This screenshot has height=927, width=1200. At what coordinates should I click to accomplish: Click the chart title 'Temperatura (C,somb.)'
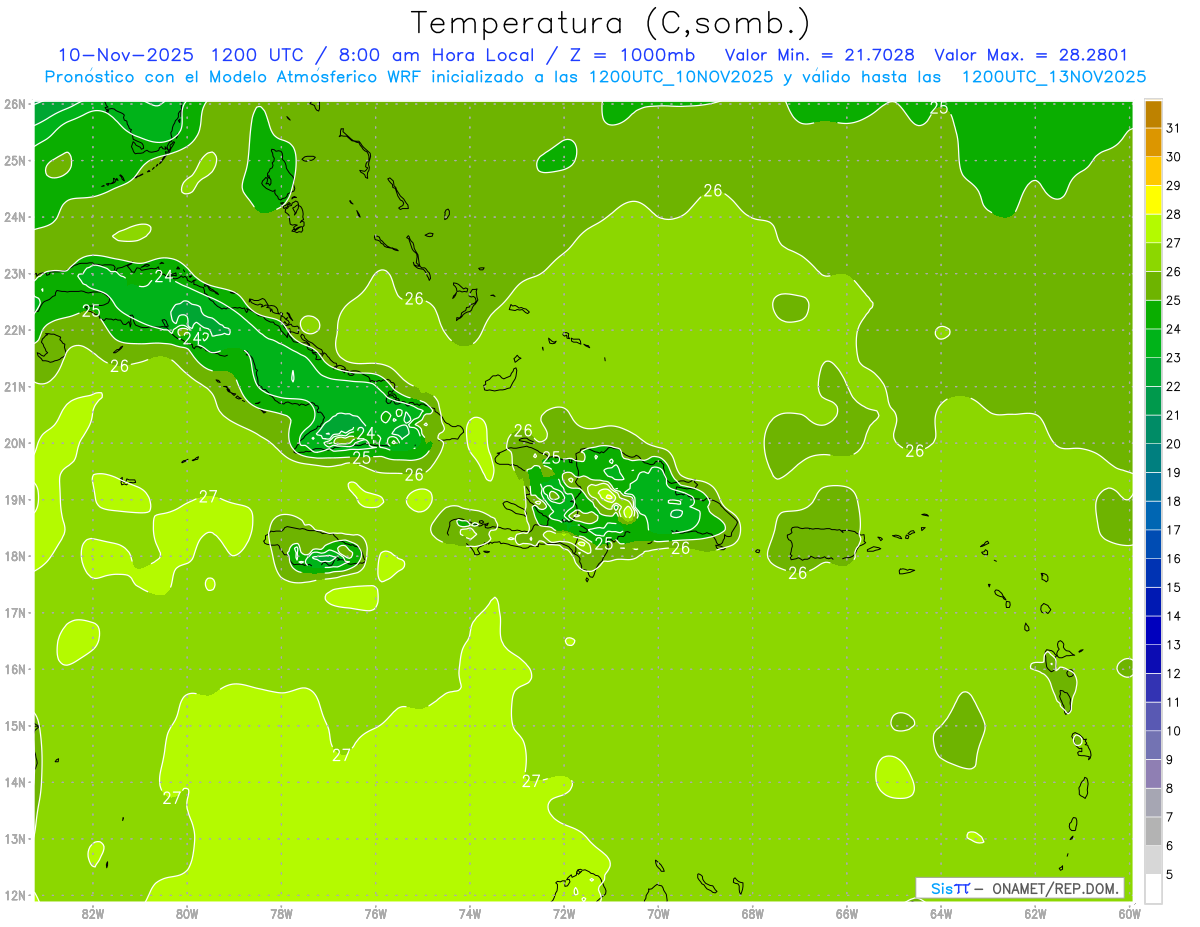(611, 23)
